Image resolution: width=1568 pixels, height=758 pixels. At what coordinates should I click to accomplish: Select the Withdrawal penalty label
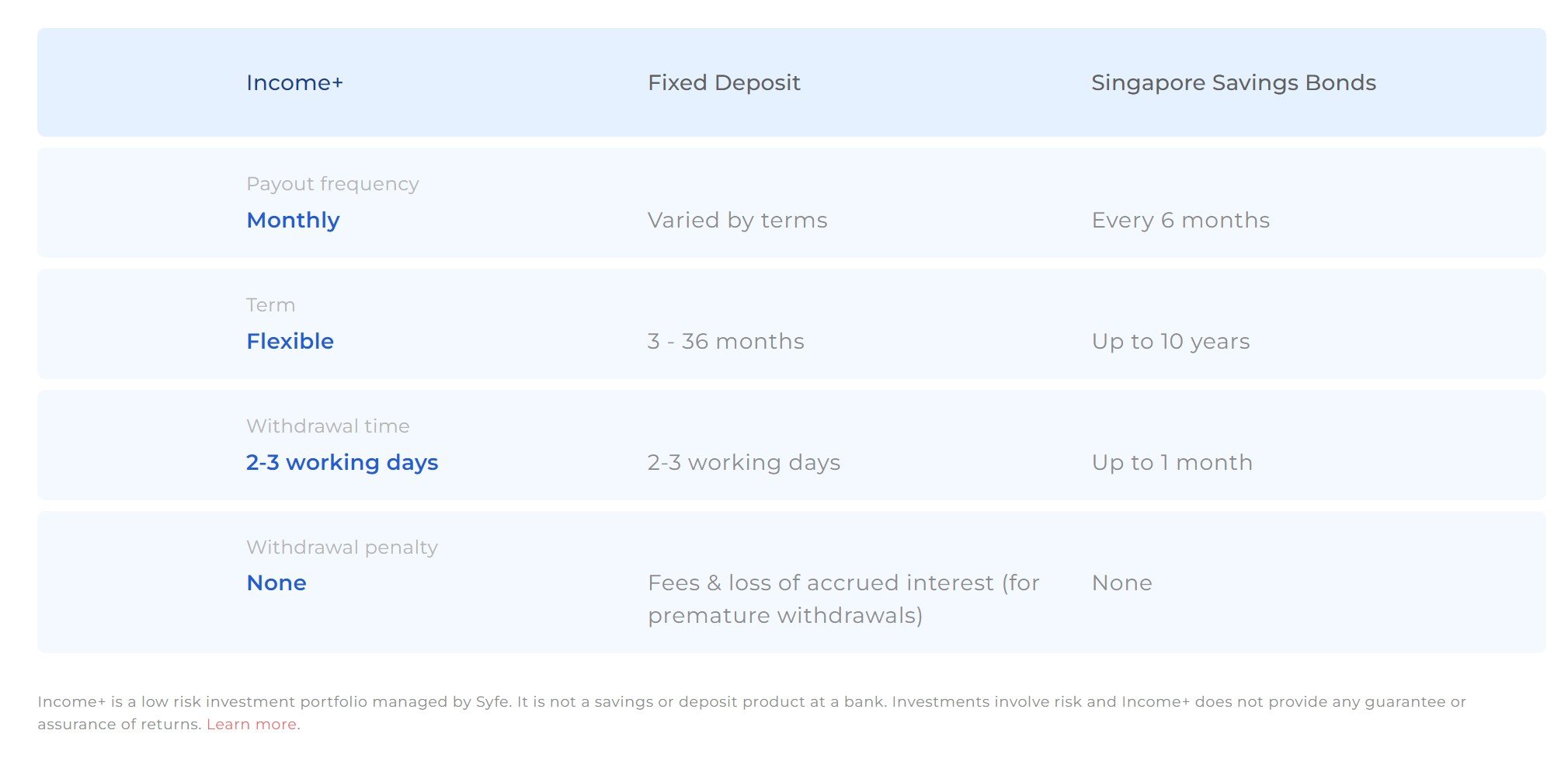(342, 548)
